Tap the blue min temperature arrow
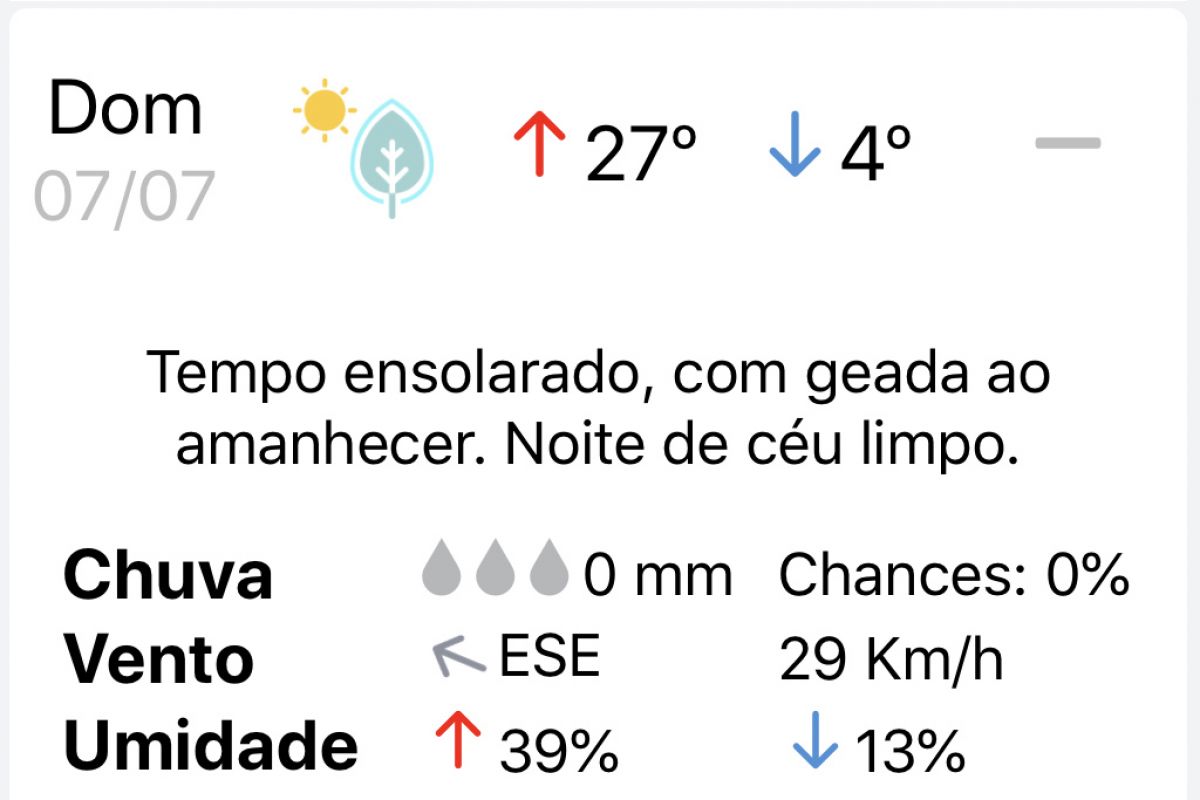 [795, 144]
